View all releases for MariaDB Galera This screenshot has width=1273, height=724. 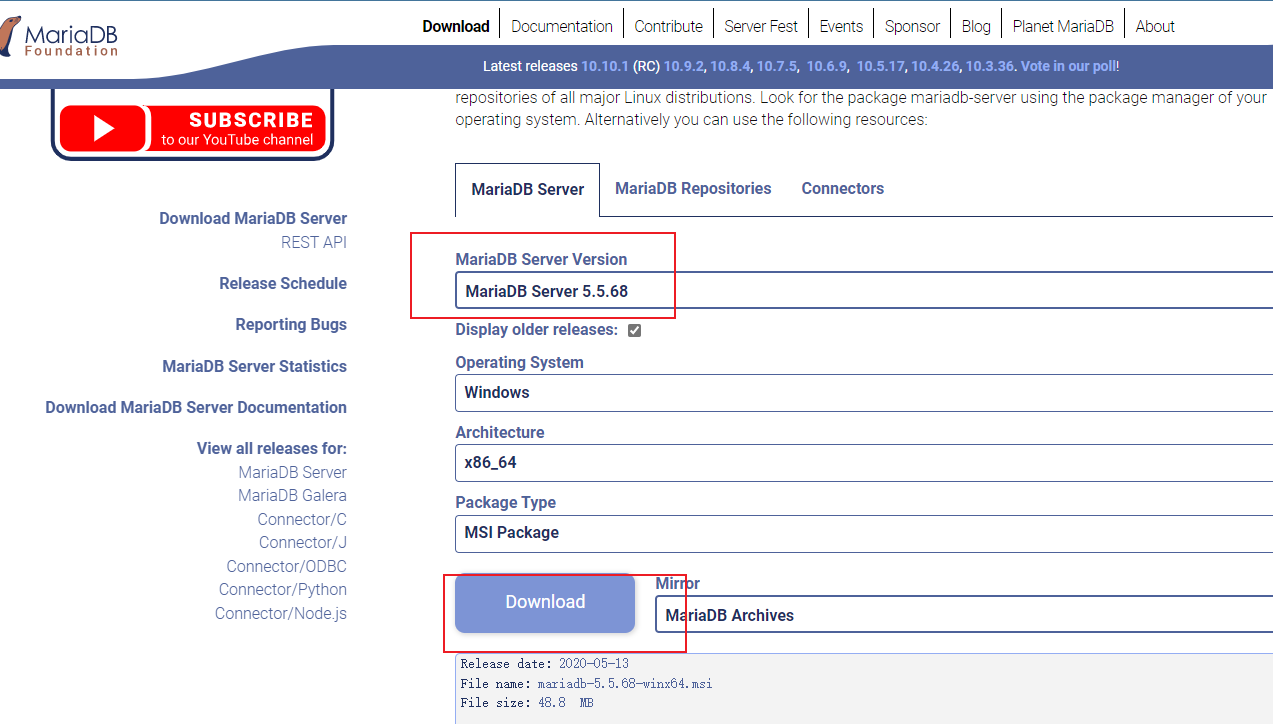coord(292,495)
